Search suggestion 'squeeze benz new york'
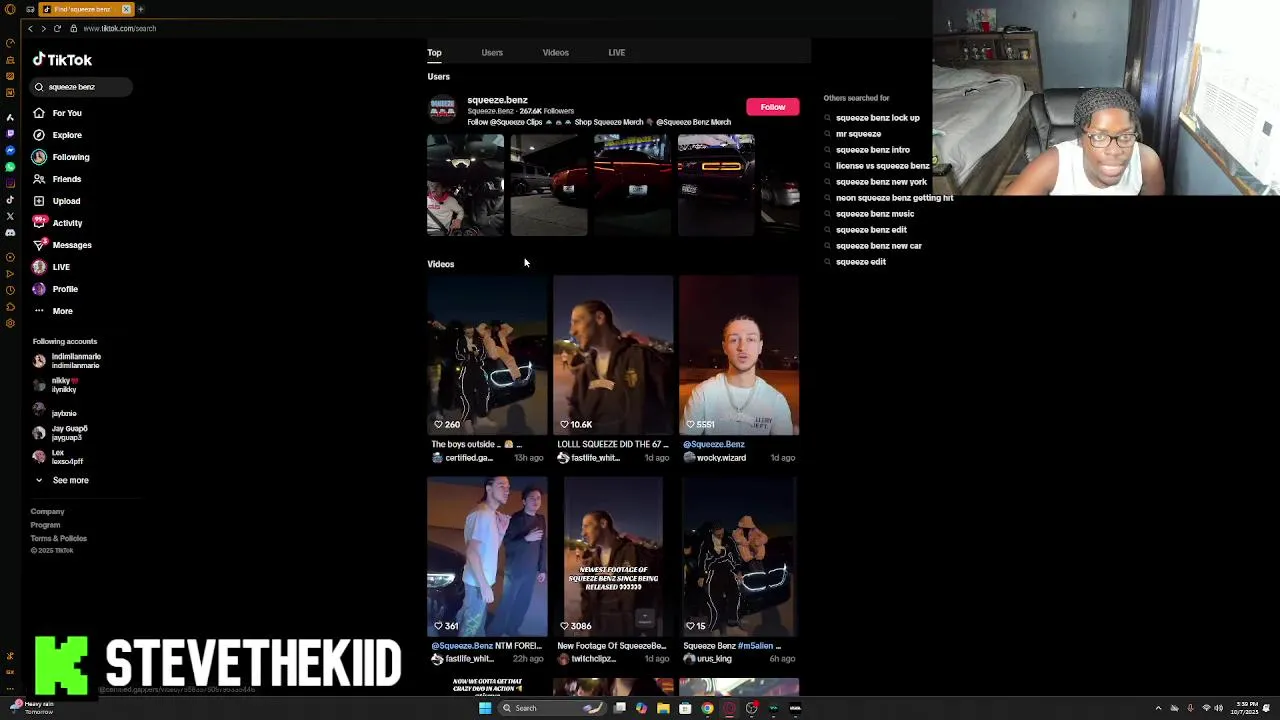Screen dimensions: 1280x720 coord(881,182)
